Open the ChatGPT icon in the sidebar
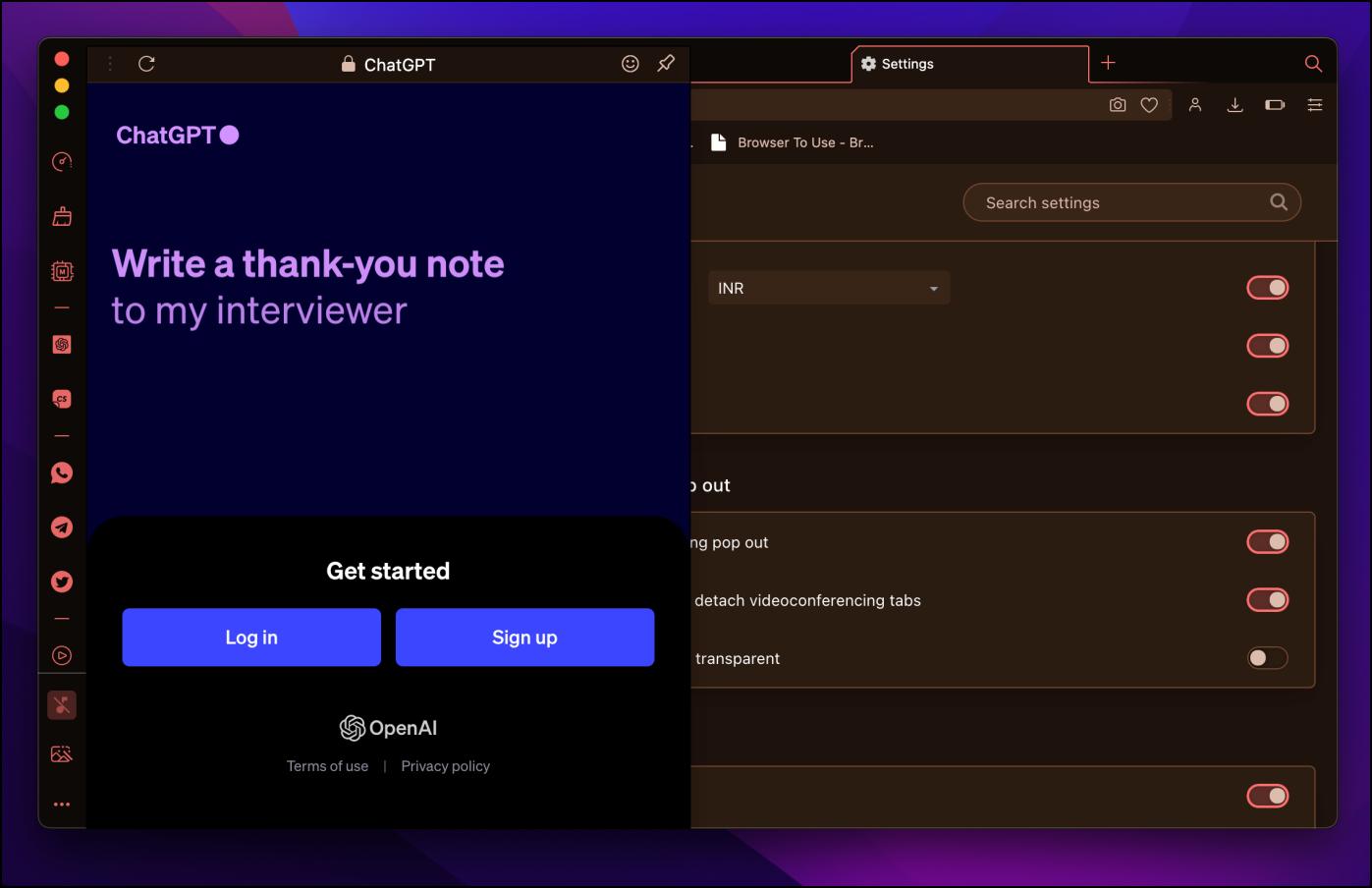 pyautogui.click(x=62, y=345)
